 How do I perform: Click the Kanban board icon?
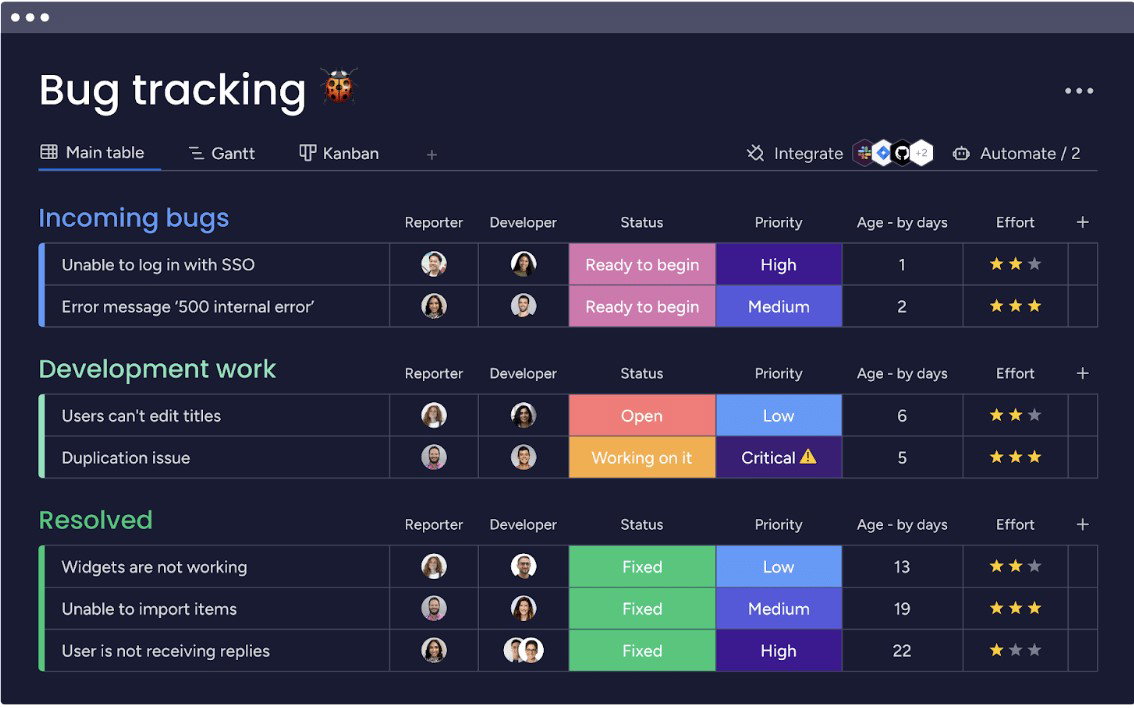[305, 153]
